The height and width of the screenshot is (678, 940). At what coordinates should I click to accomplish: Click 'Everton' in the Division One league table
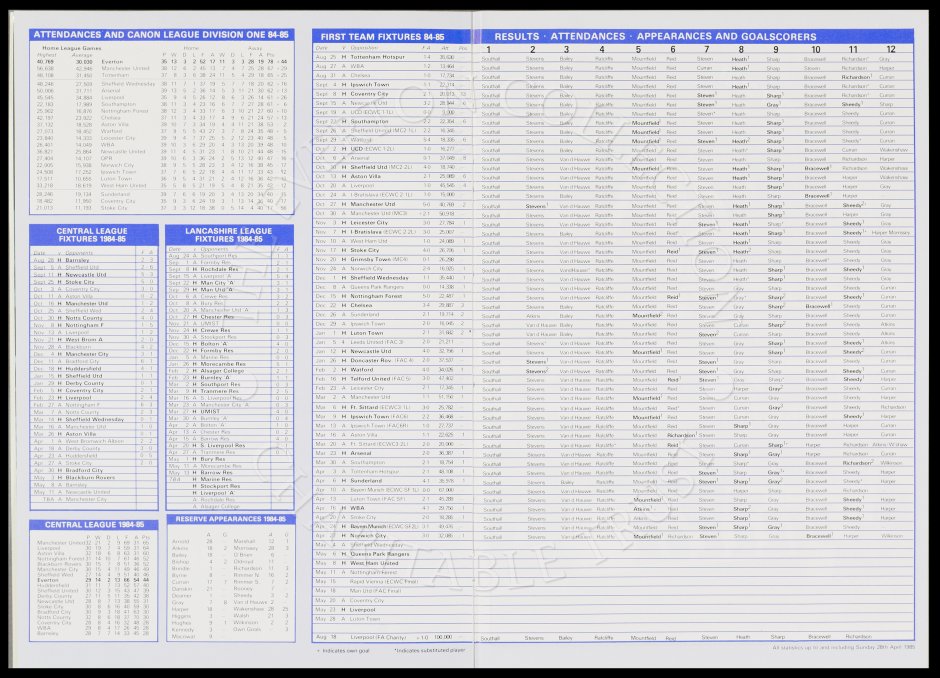(112, 61)
